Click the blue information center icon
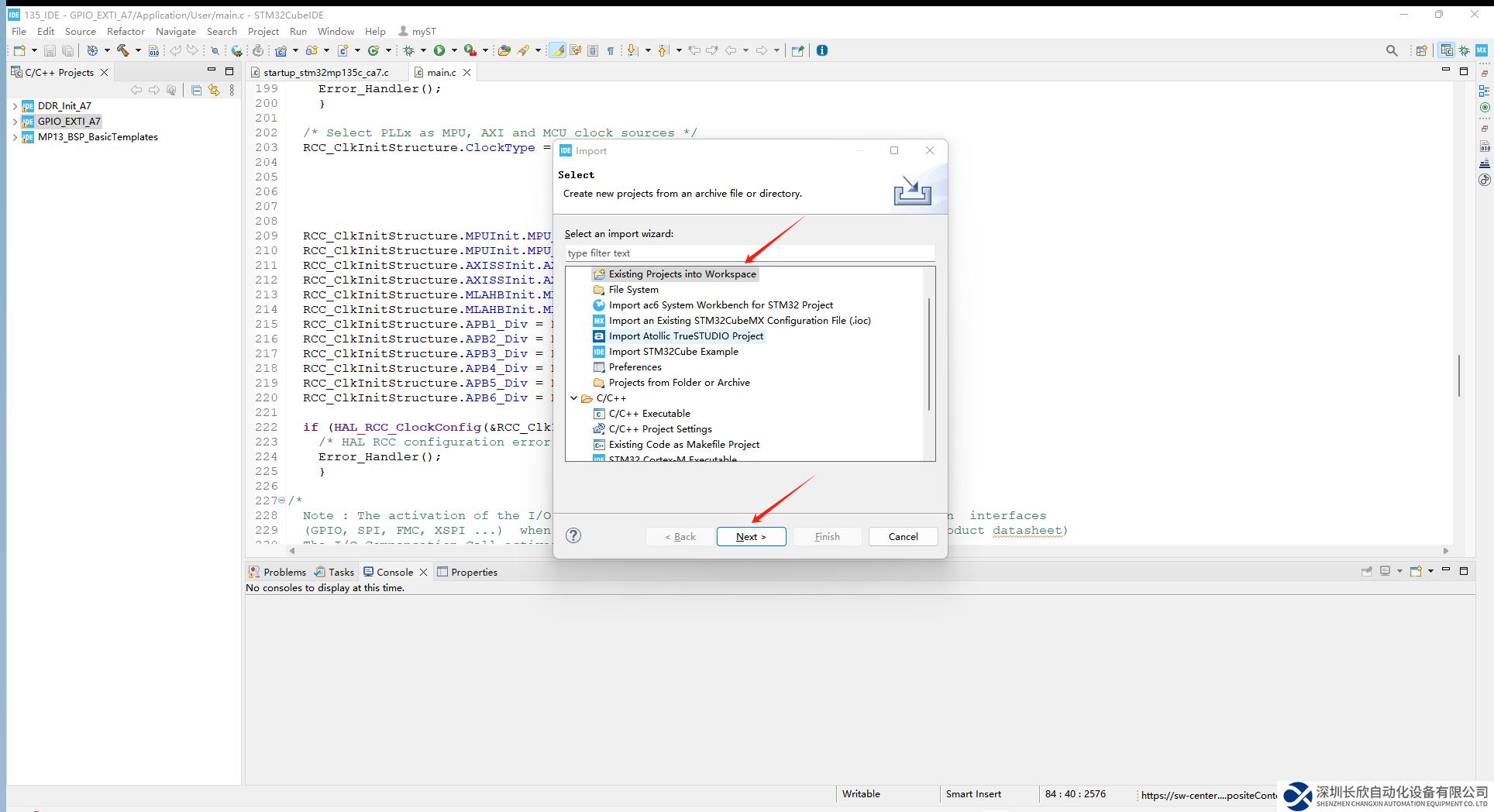 (822, 50)
